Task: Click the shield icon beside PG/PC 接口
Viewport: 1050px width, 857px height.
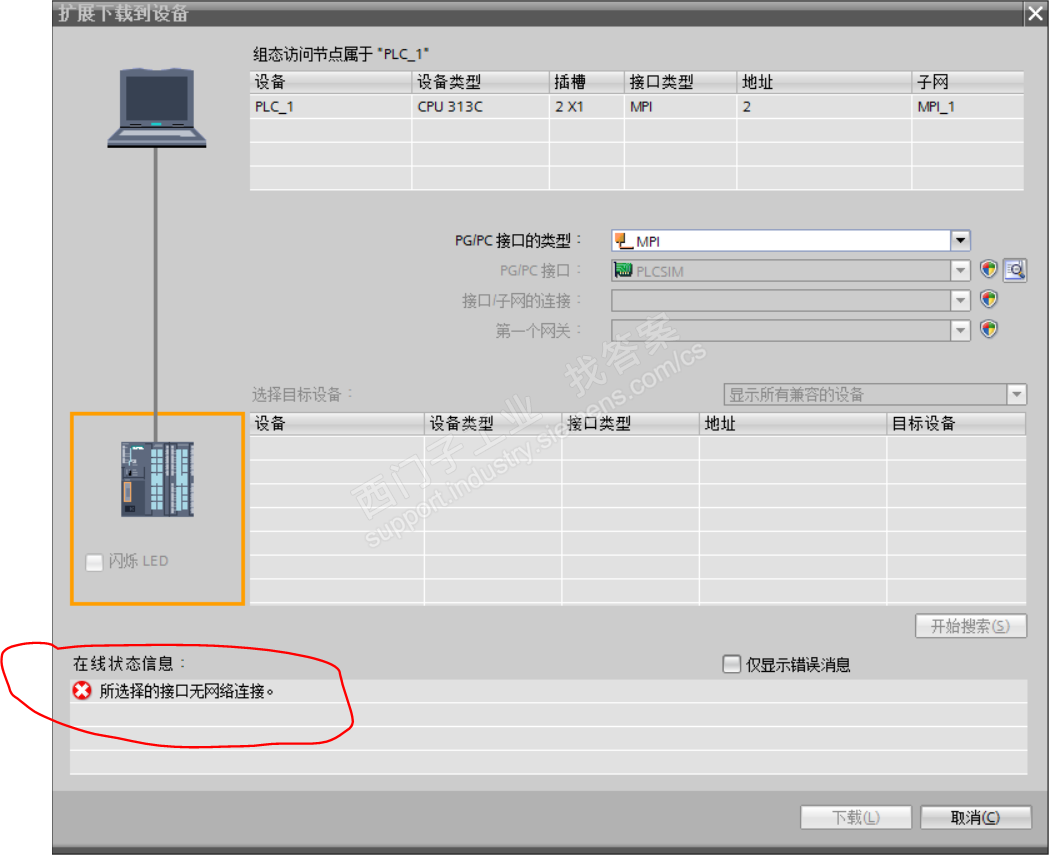Action: [x=988, y=270]
